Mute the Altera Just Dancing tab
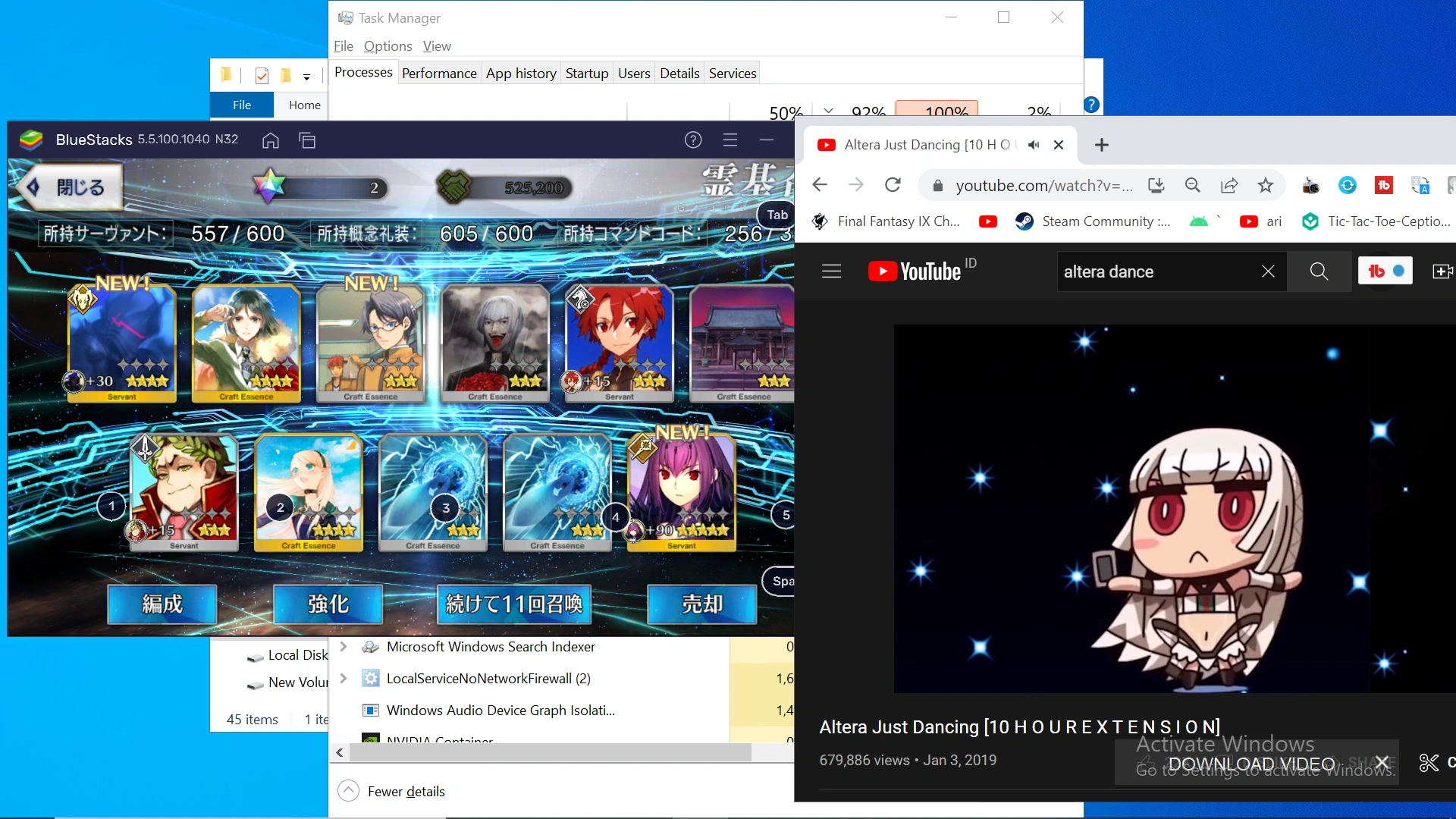Screen dimensions: 1456x819 point(1034,144)
